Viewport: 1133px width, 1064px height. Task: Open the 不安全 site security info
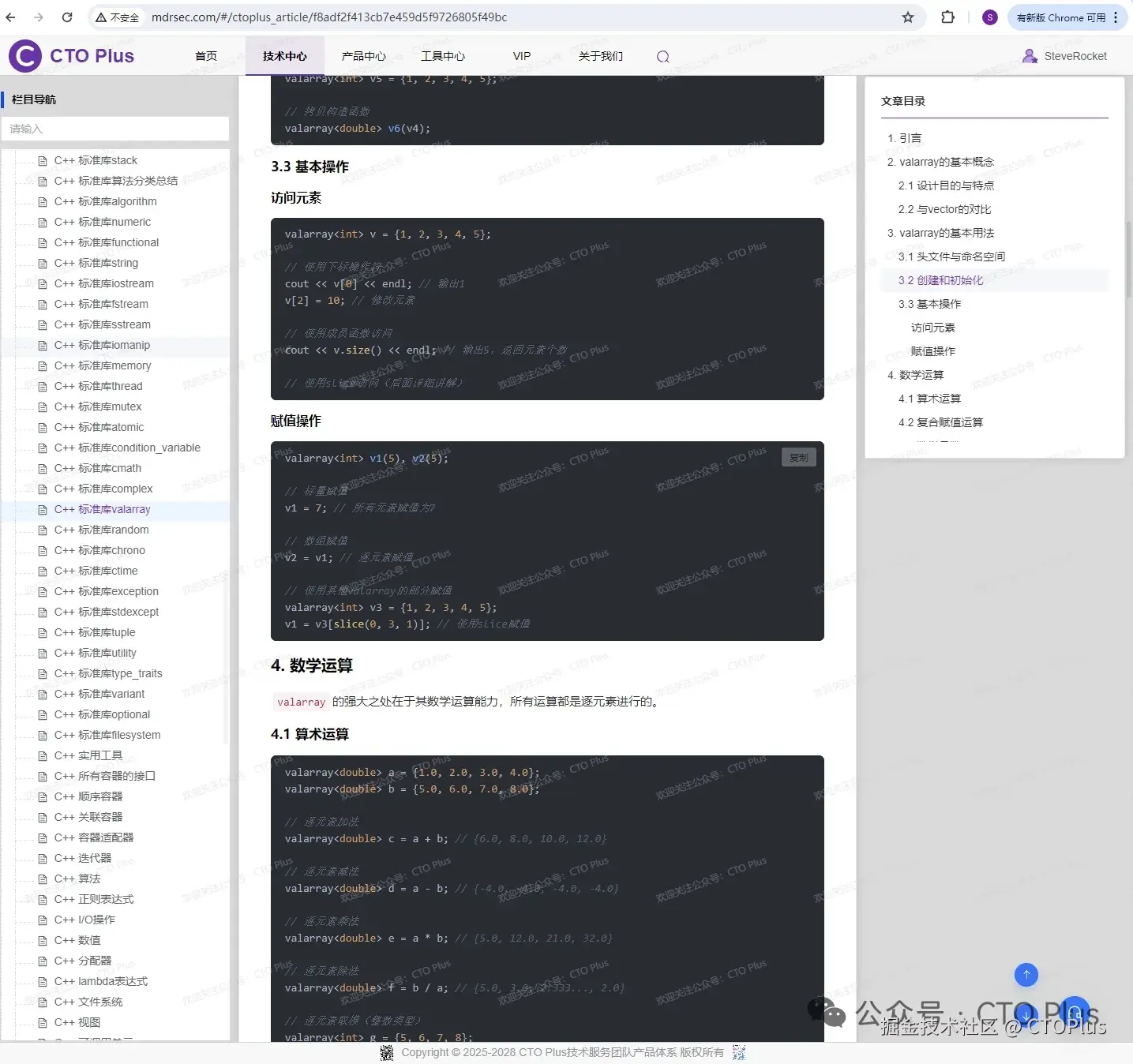point(117,17)
